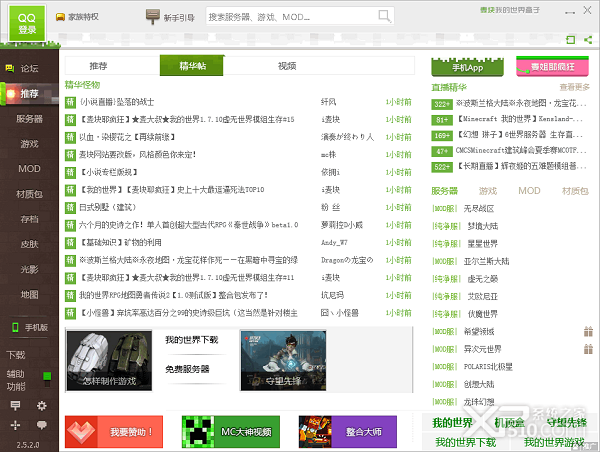Image resolution: width=600 pixels, height=452 pixels.
Task: Open MOD in the left sidebar
Action: coord(29,169)
